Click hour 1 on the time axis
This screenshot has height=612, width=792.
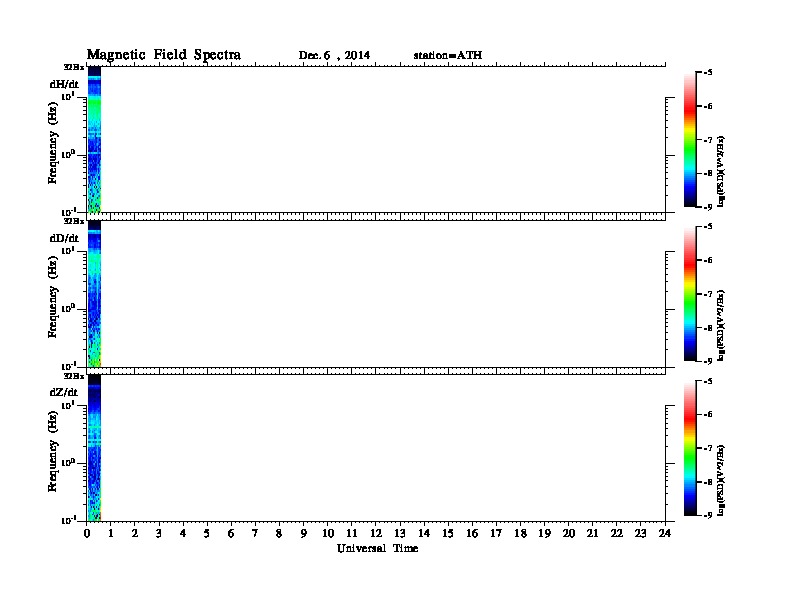point(111,533)
